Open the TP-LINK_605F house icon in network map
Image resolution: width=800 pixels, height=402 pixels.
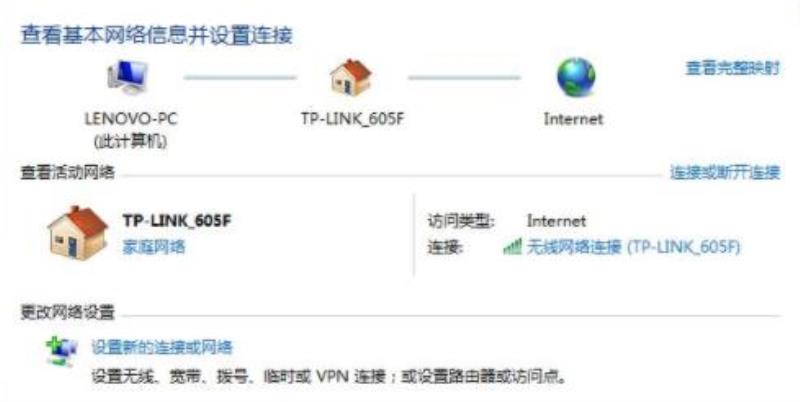coord(351,77)
